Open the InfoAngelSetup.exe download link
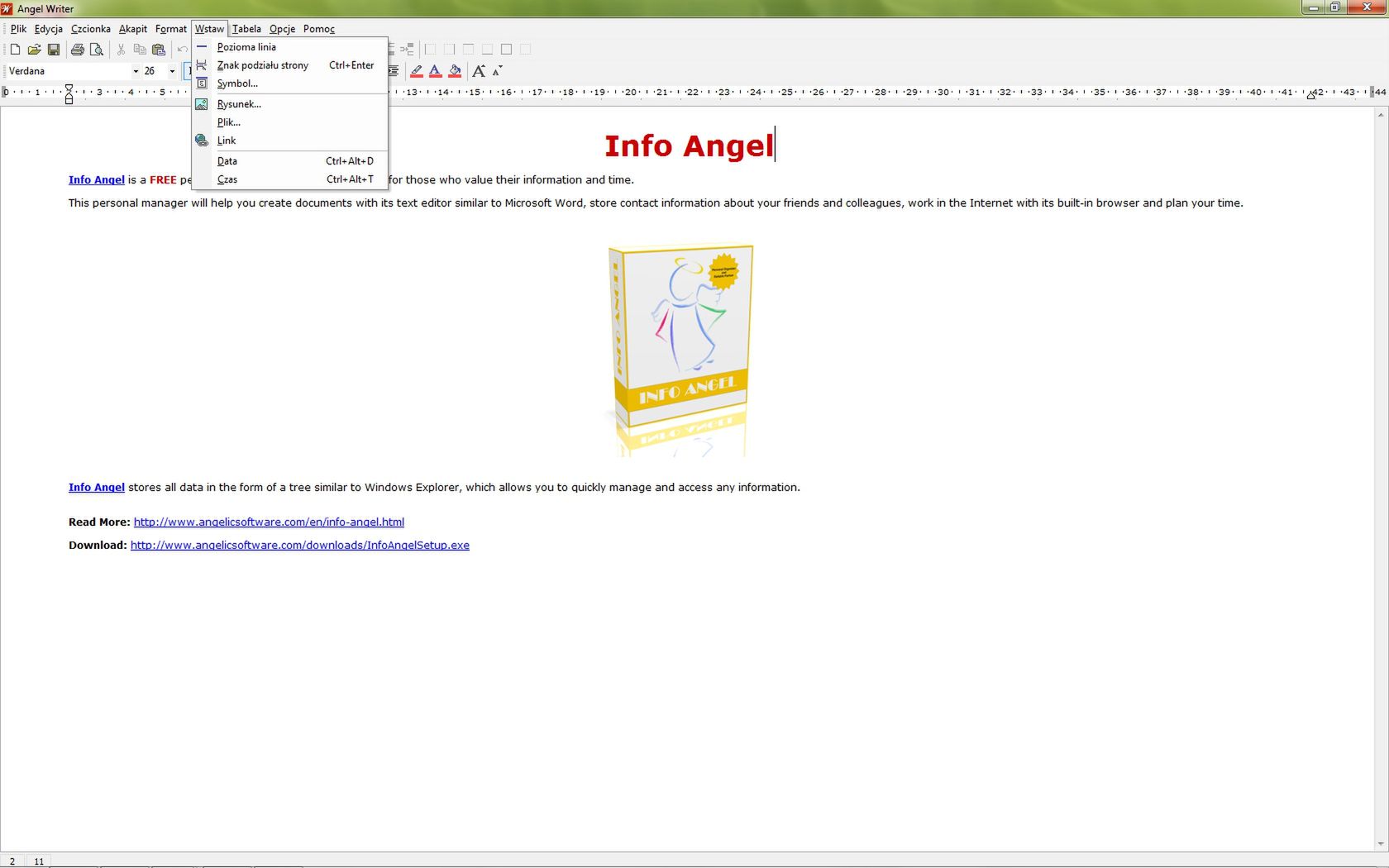The image size is (1389, 868). point(300,545)
